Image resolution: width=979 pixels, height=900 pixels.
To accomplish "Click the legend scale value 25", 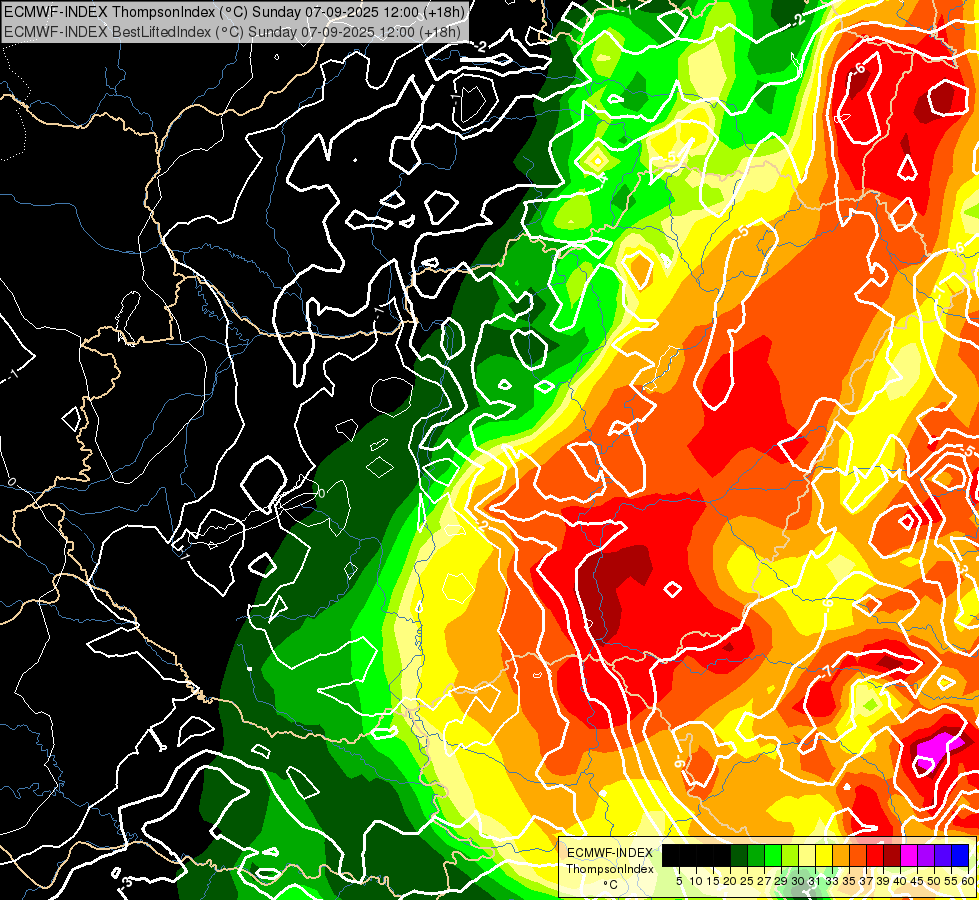I will 747,881.
